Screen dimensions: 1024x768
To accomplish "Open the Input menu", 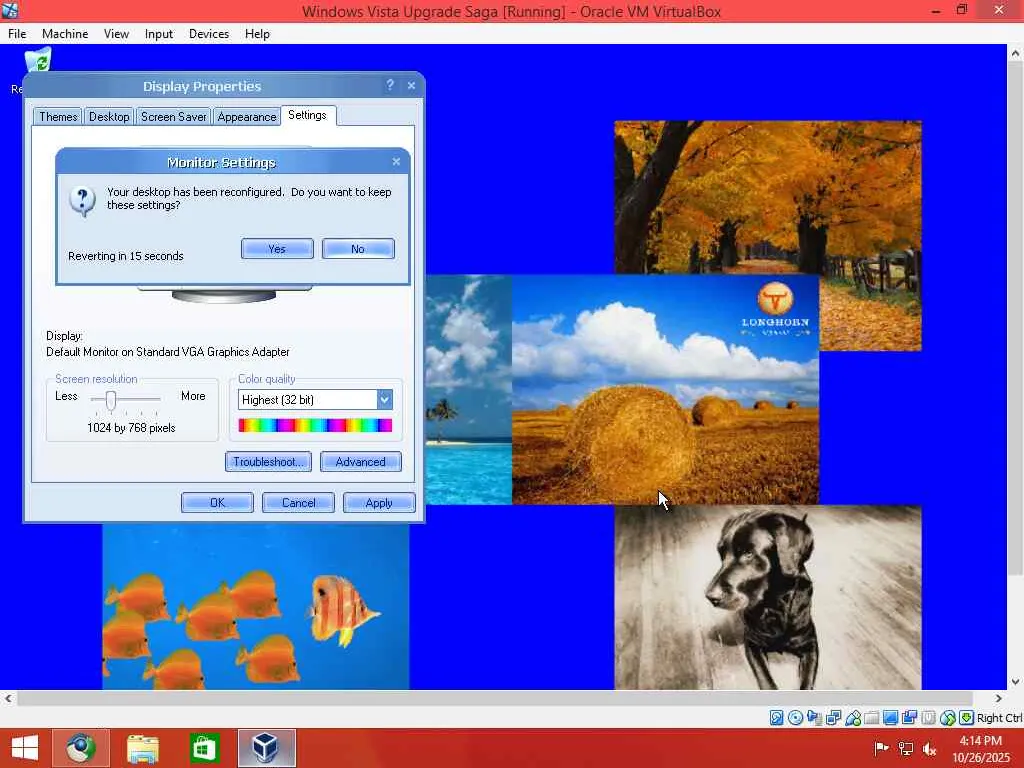I will [159, 34].
